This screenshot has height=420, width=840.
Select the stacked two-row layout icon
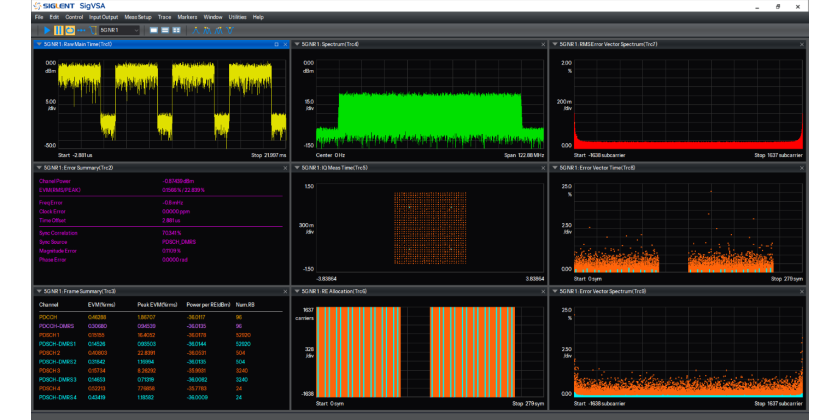tap(165, 30)
